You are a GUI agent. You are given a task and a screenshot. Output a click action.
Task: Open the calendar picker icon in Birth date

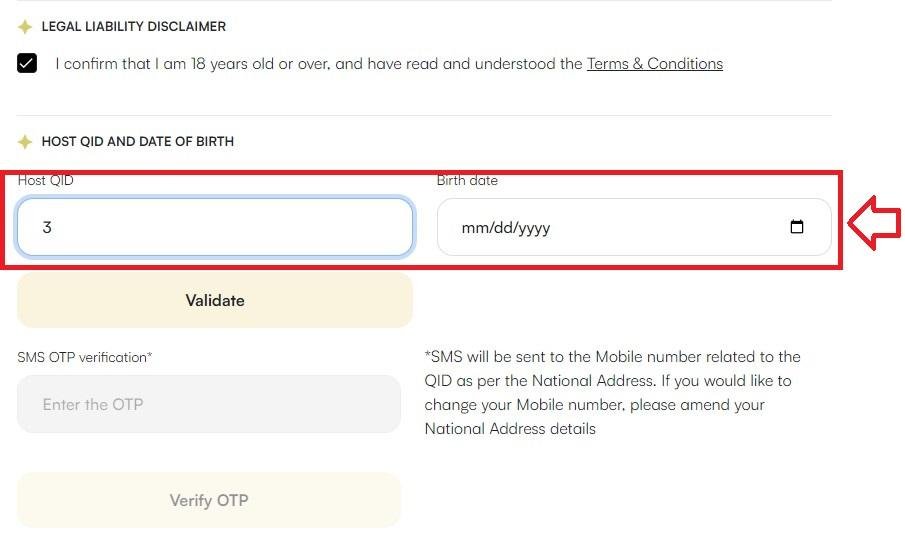796,226
